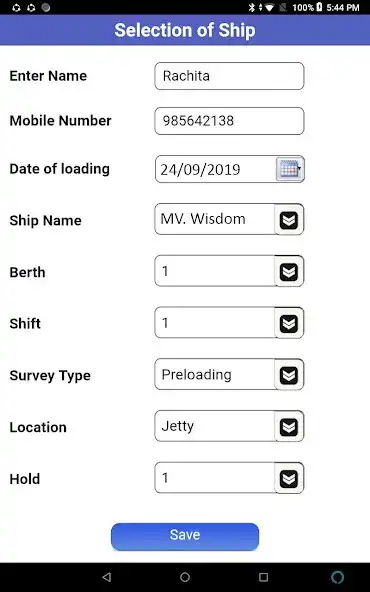Open the Shift dropdown arrow
370x592 pixels.
[x=289, y=323]
